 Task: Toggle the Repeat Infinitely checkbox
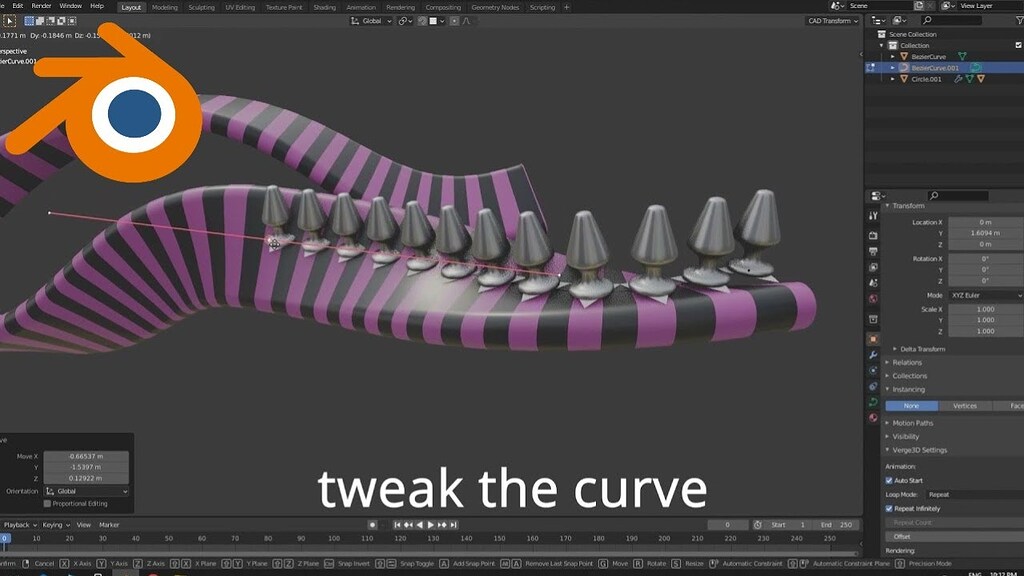[889, 509]
